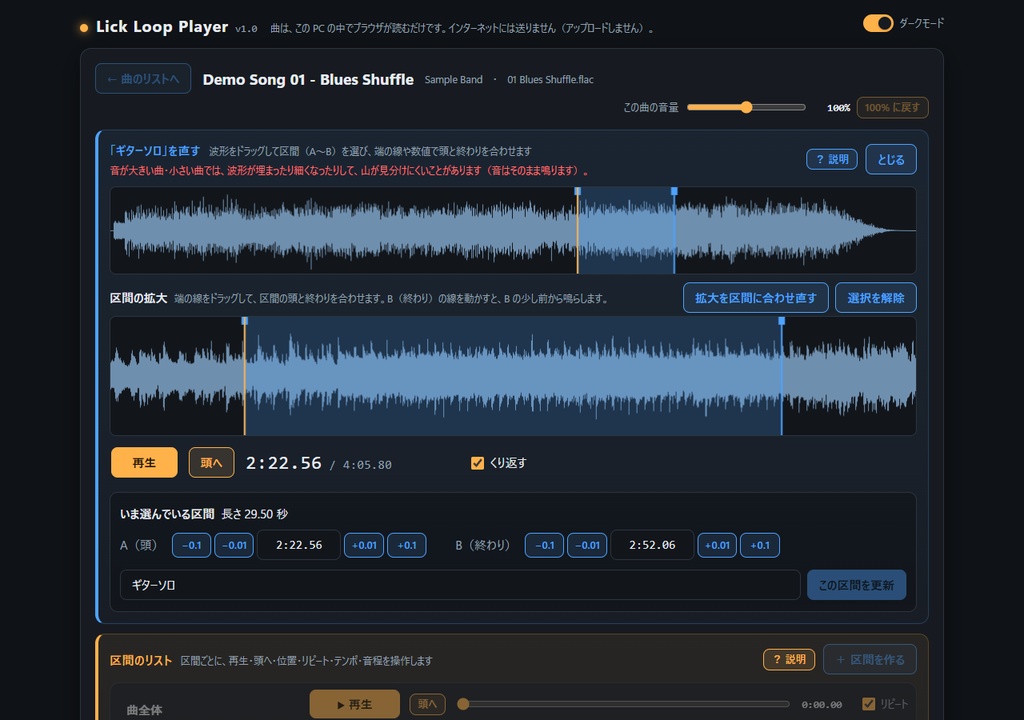This screenshot has height=720, width=1024.
Task: Open ? 説明 help in 区間のリスト panel
Action: pyautogui.click(x=789, y=659)
